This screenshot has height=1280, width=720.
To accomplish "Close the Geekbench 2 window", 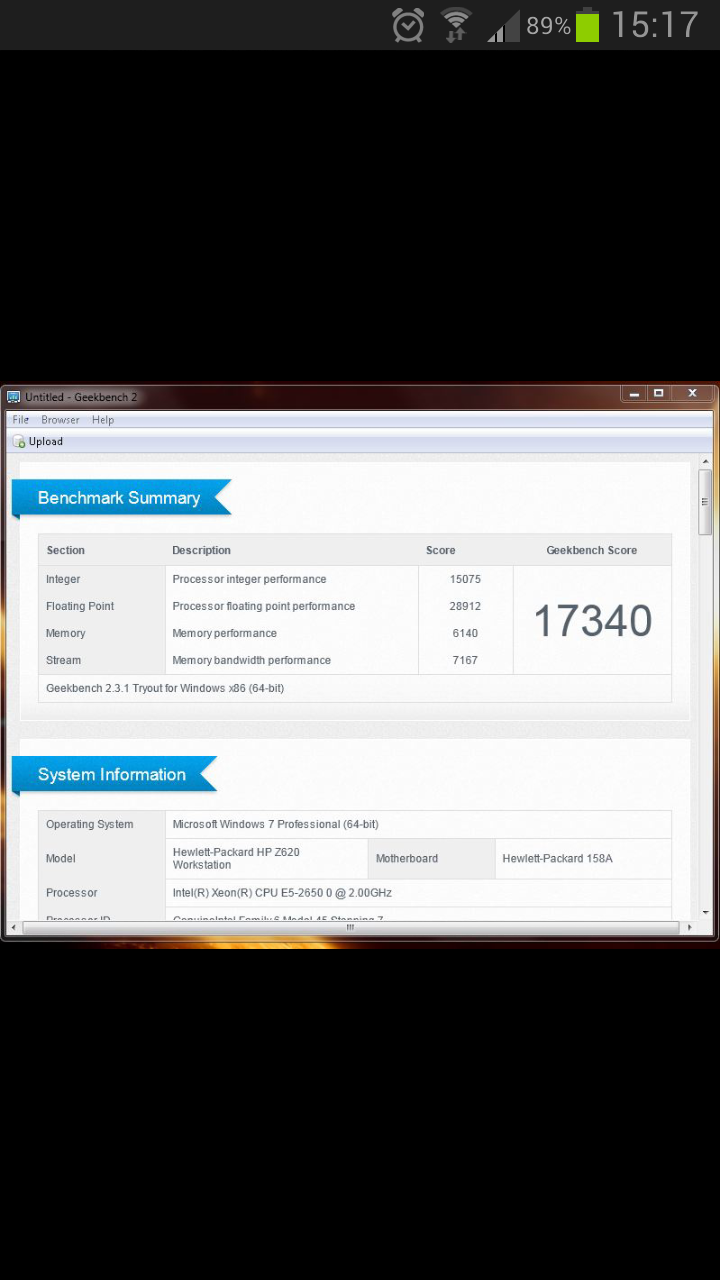I will tap(691, 394).
